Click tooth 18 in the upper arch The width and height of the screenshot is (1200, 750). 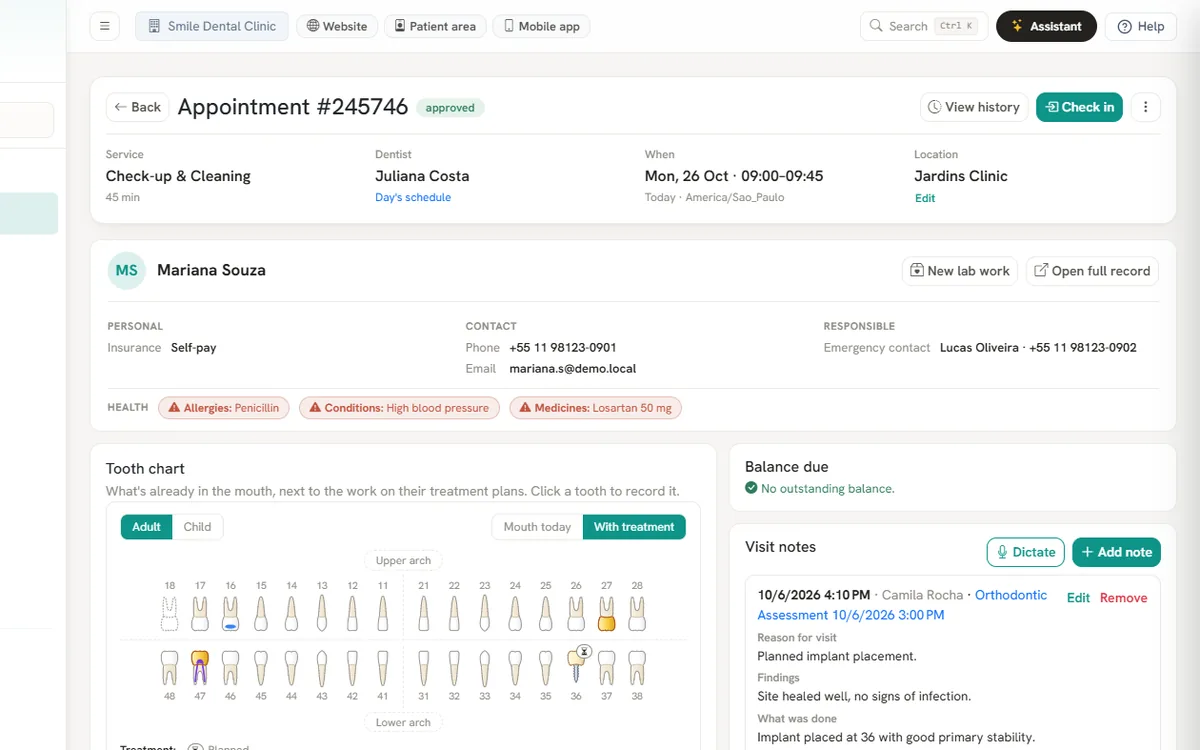pyautogui.click(x=170, y=613)
